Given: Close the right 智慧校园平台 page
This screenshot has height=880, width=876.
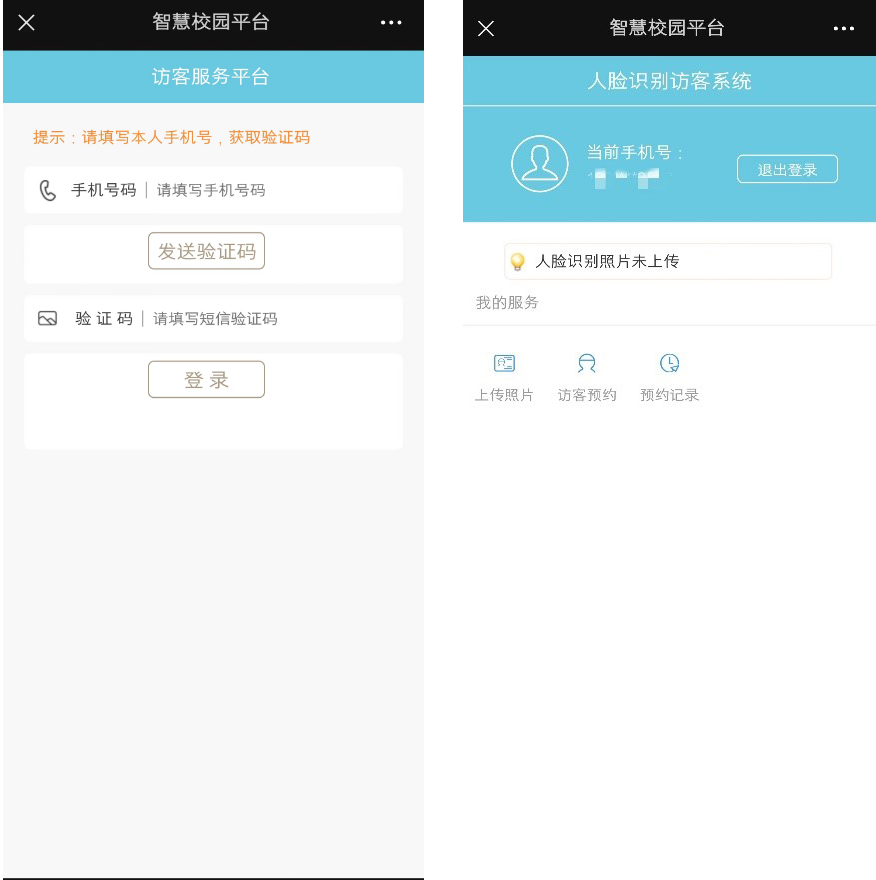Looking at the screenshot, I should [x=486, y=29].
